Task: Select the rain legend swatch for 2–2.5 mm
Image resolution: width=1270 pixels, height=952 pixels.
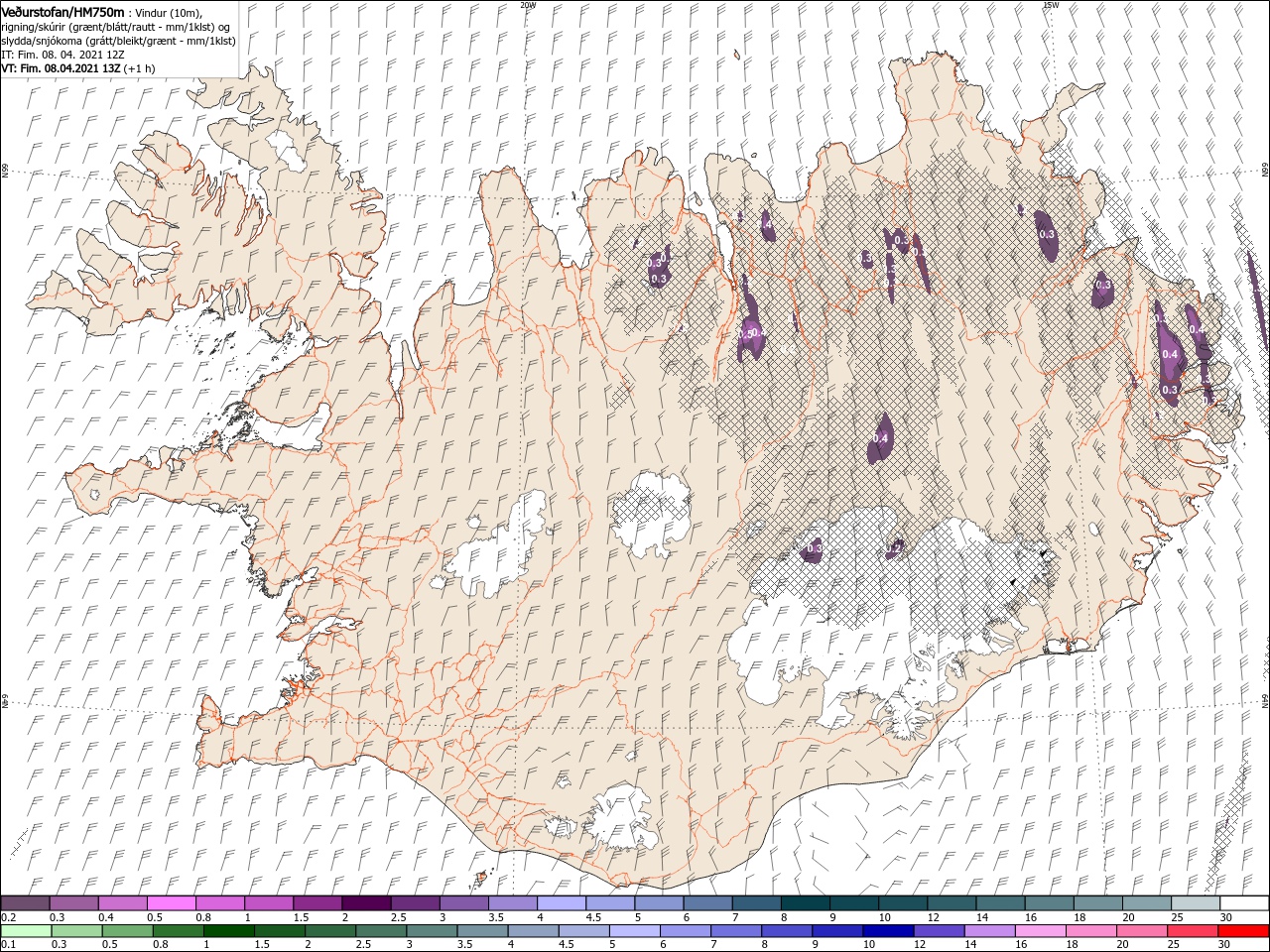Action: click(329, 931)
